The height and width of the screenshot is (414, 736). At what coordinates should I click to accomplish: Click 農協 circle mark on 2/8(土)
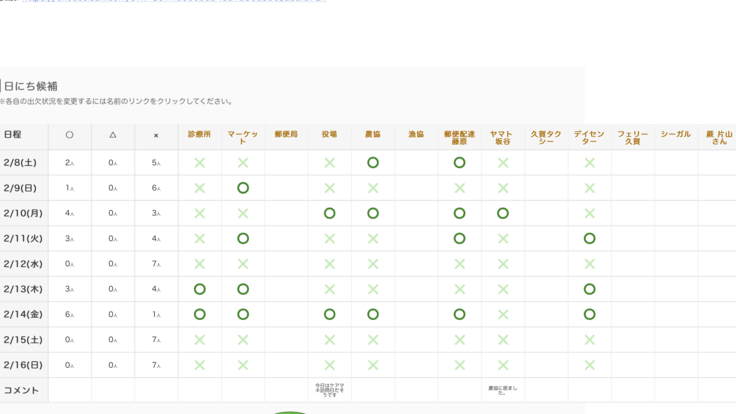[x=373, y=163]
